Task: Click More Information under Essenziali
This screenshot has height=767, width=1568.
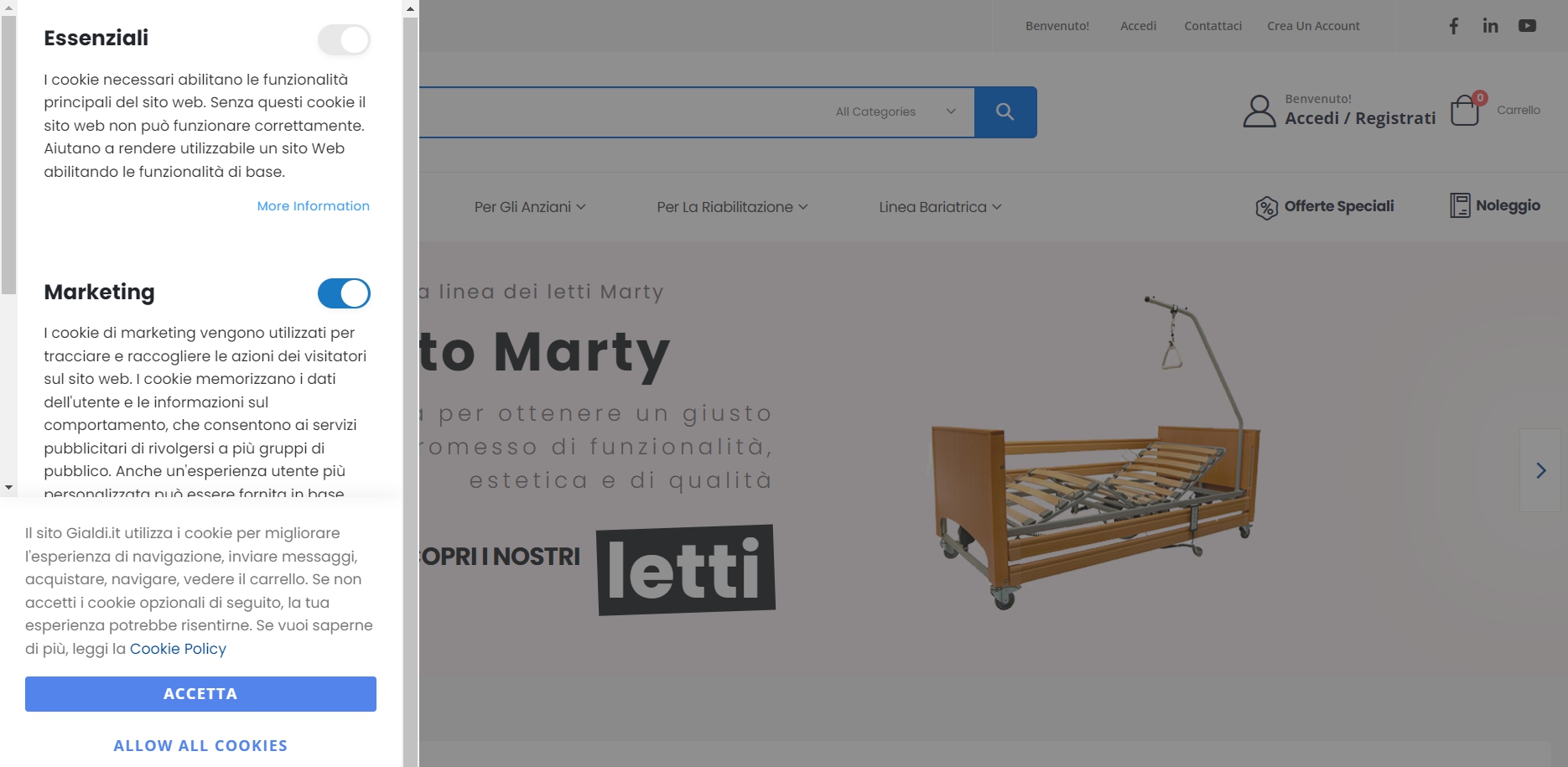Action: click(313, 206)
